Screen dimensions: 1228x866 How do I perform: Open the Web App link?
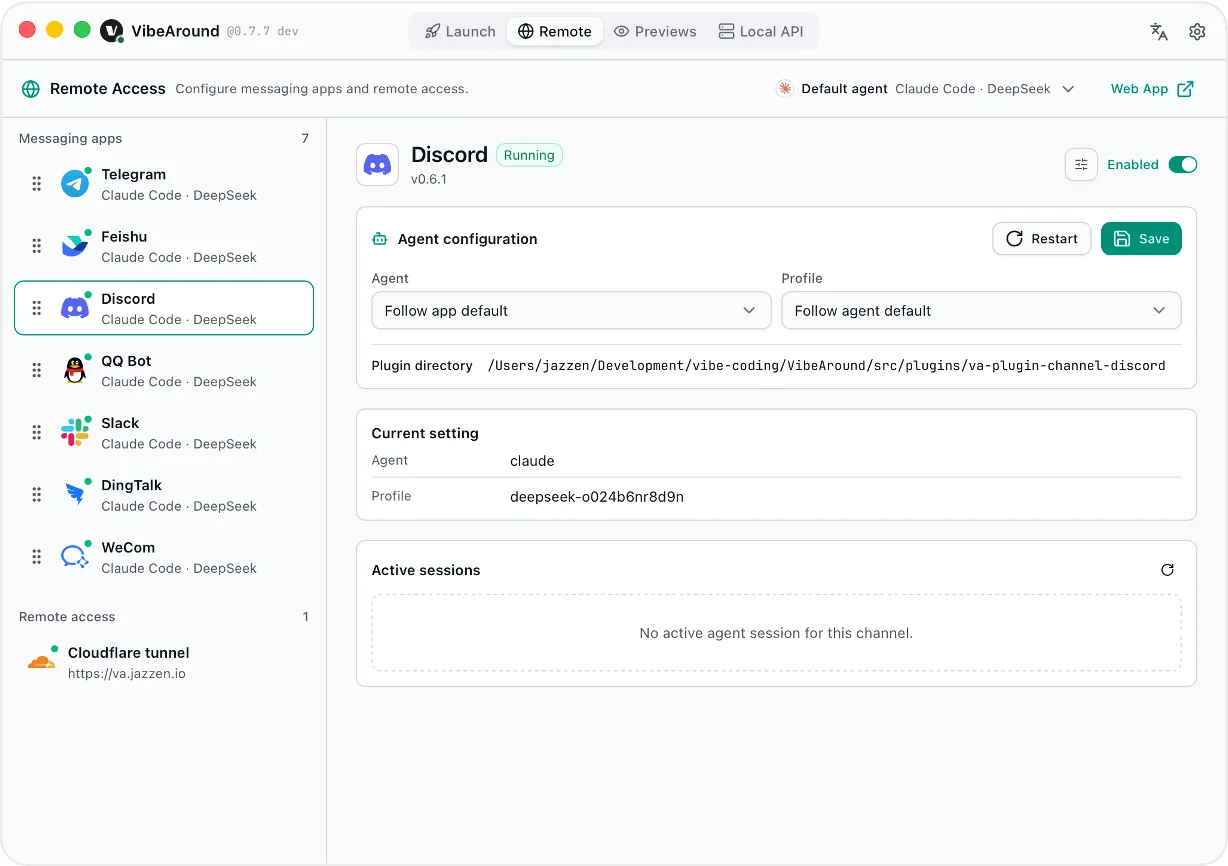[x=1152, y=89]
